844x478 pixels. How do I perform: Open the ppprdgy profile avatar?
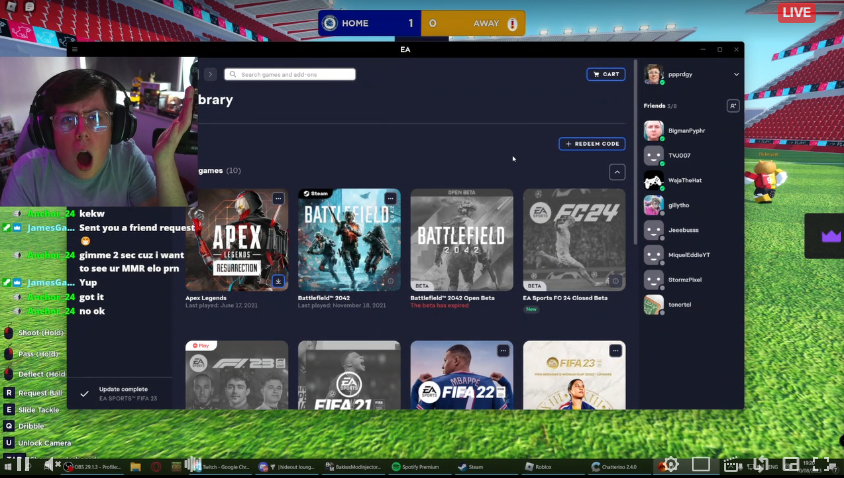click(x=653, y=74)
